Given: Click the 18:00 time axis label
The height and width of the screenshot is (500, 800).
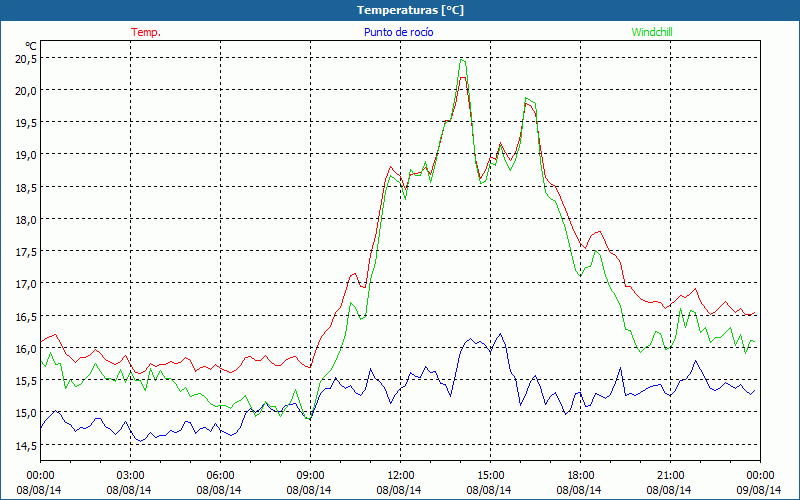Looking at the screenshot, I should (580, 476).
